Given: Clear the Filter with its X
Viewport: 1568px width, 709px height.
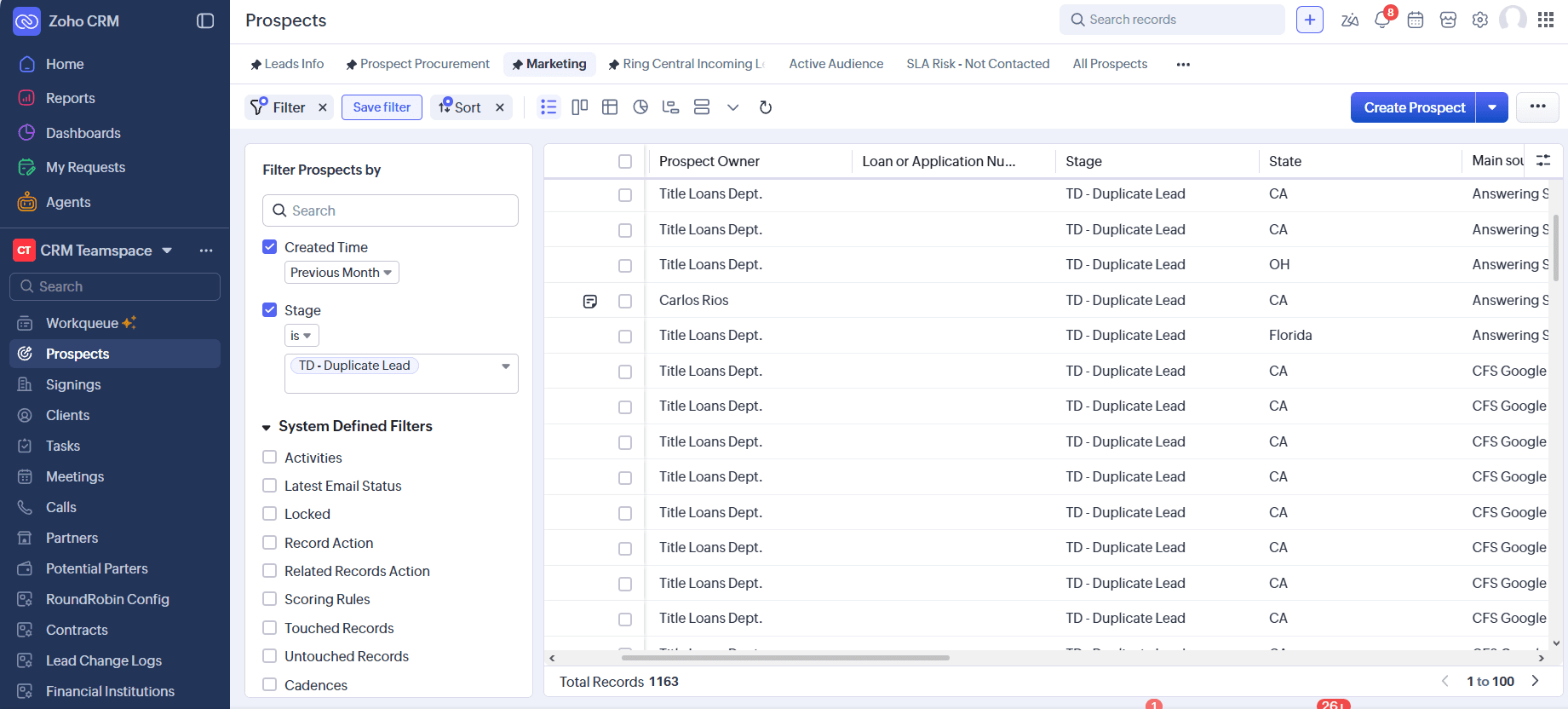Looking at the screenshot, I should [323, 107].
